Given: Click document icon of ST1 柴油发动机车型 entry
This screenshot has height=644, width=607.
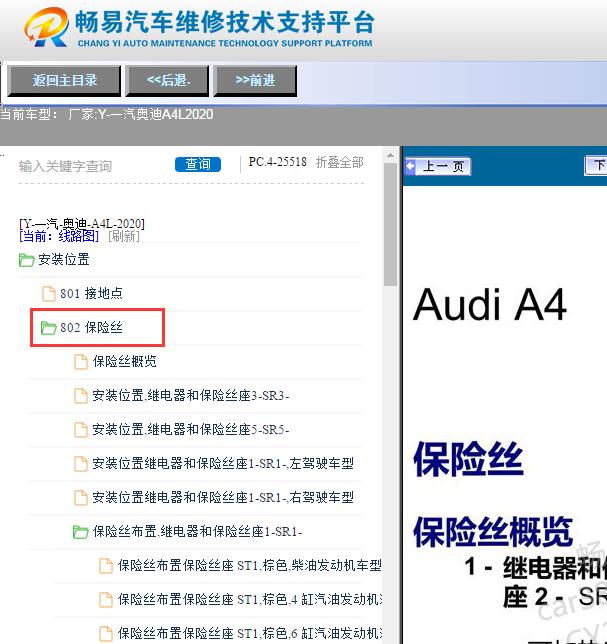Looking at the screenshot, I should [106, 566].
